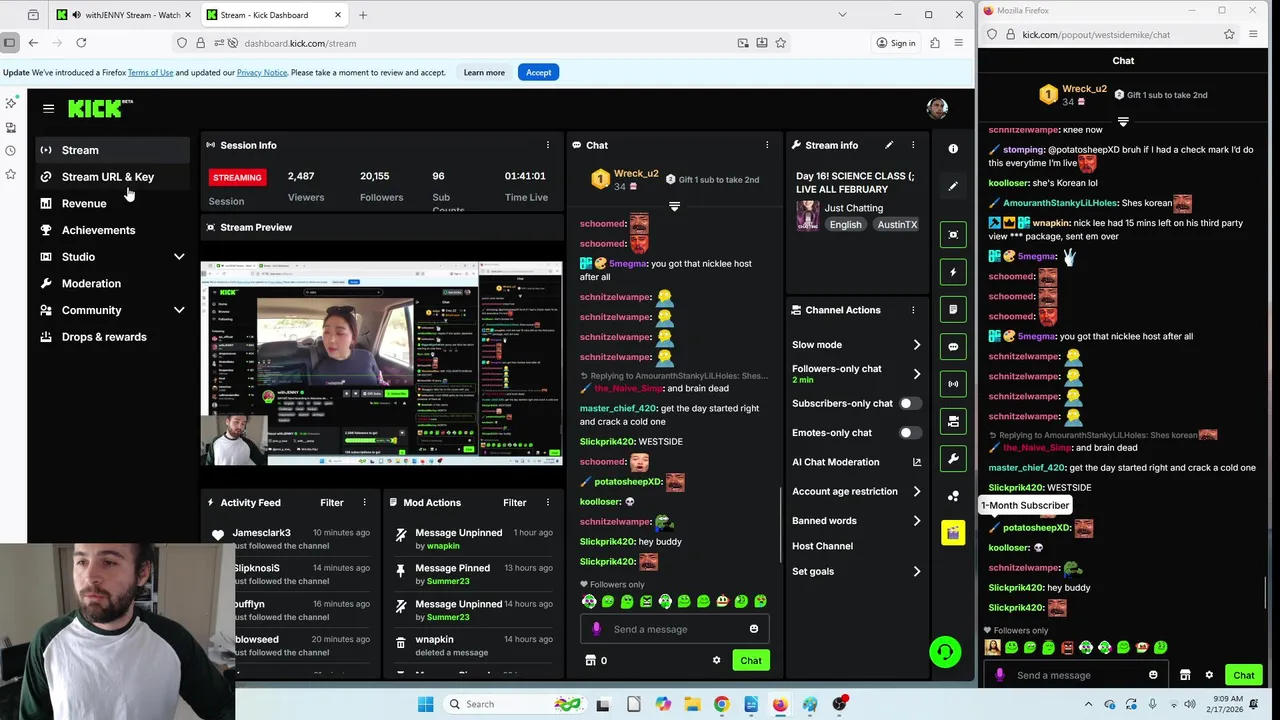This screenshot has width=1280, height=720.
Task: Open Drops & rewards in the sidebar
Action: click(x=111, y=337)
